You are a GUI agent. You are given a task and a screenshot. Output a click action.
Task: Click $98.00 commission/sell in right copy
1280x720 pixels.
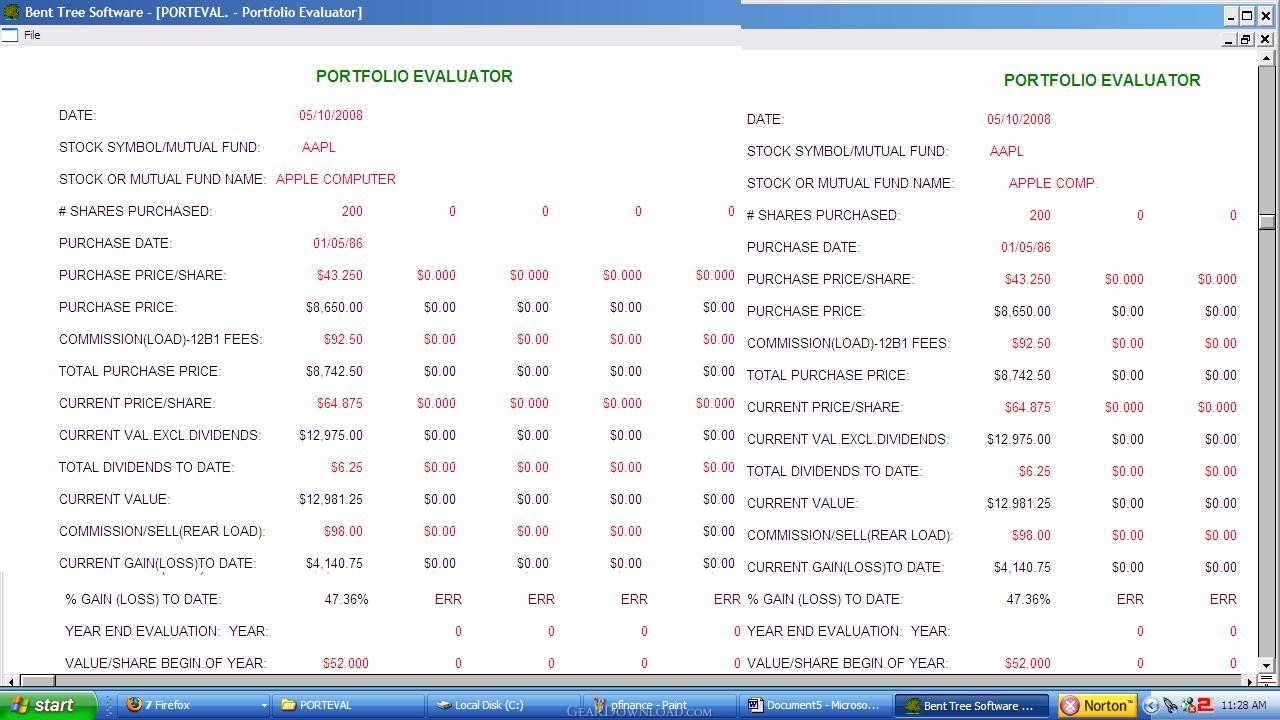(x=1031, y=535)
